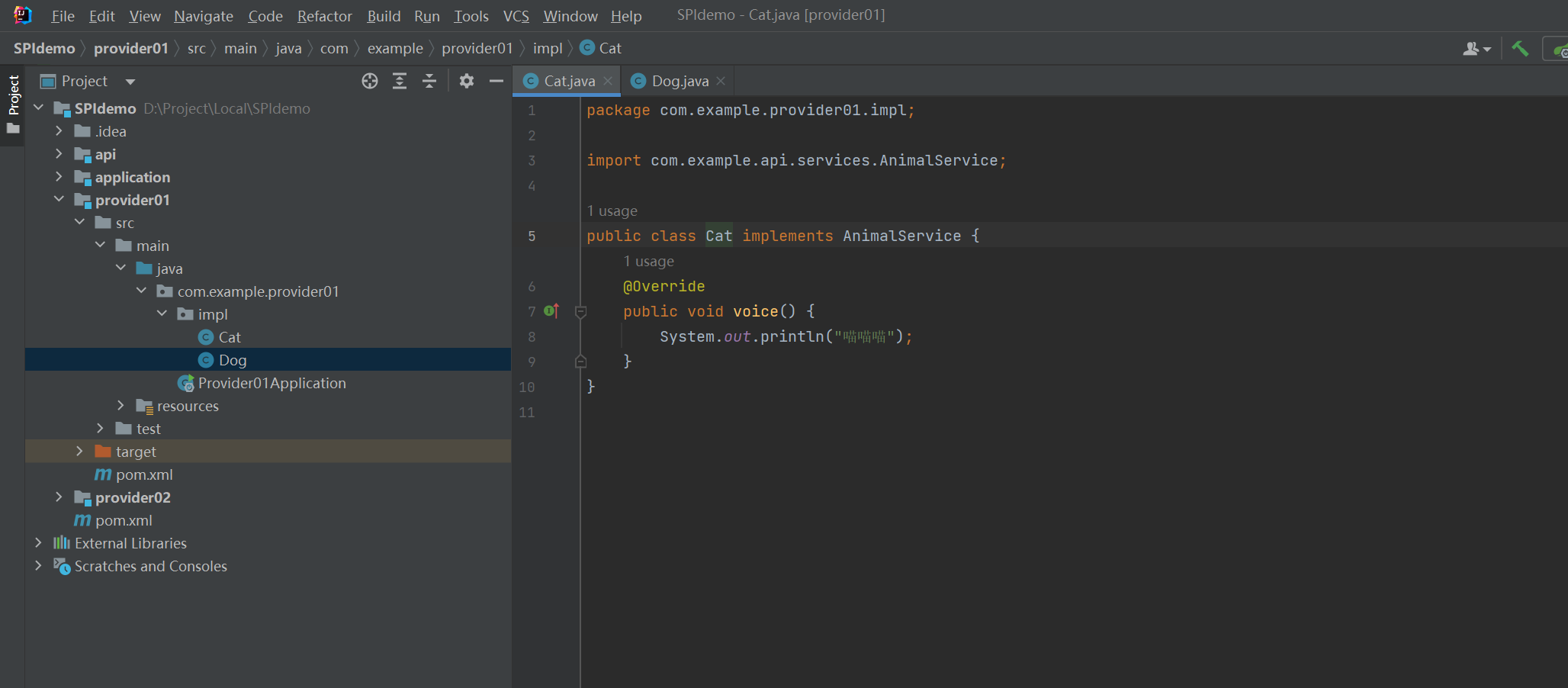Select Provider01Application in project tree
Screen dimensions: 1568x688
272,383
